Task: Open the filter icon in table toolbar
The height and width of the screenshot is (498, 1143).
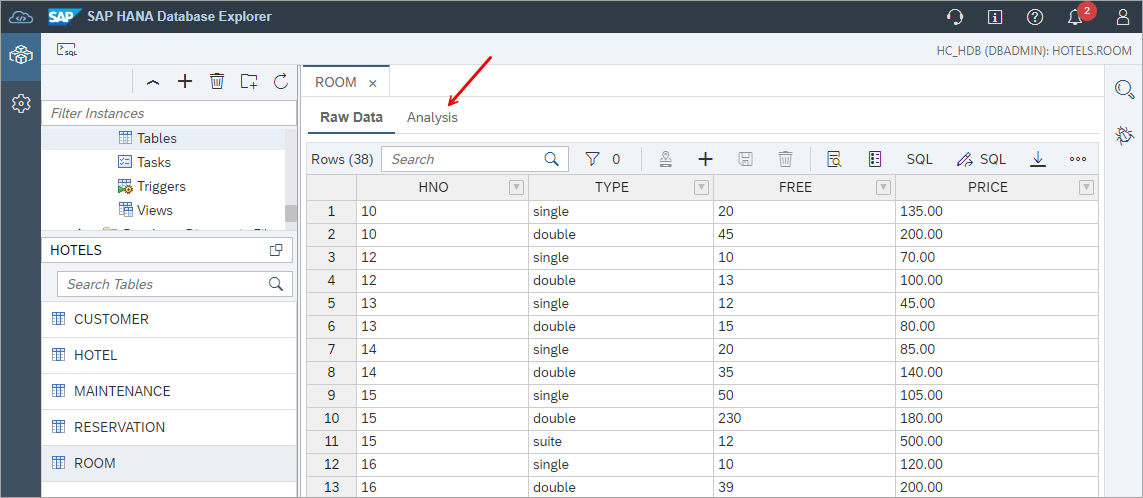Action: tap(593, 159)
